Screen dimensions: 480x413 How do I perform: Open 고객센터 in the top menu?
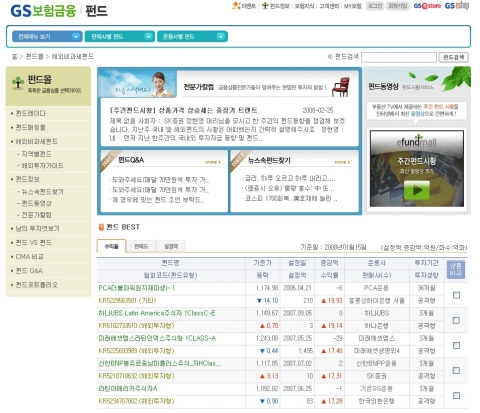(x=329, y=6)
